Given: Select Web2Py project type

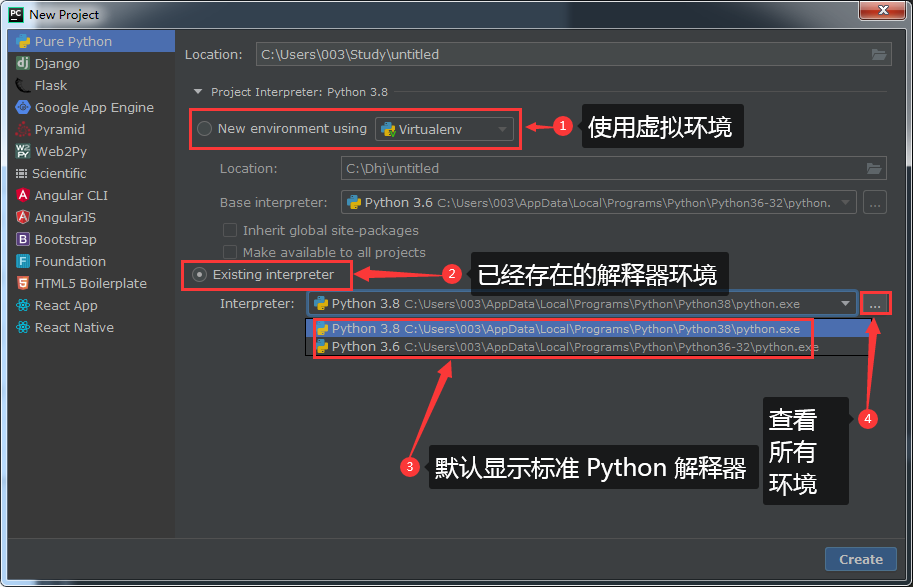Looking at the screenshot, I should 91,151.
